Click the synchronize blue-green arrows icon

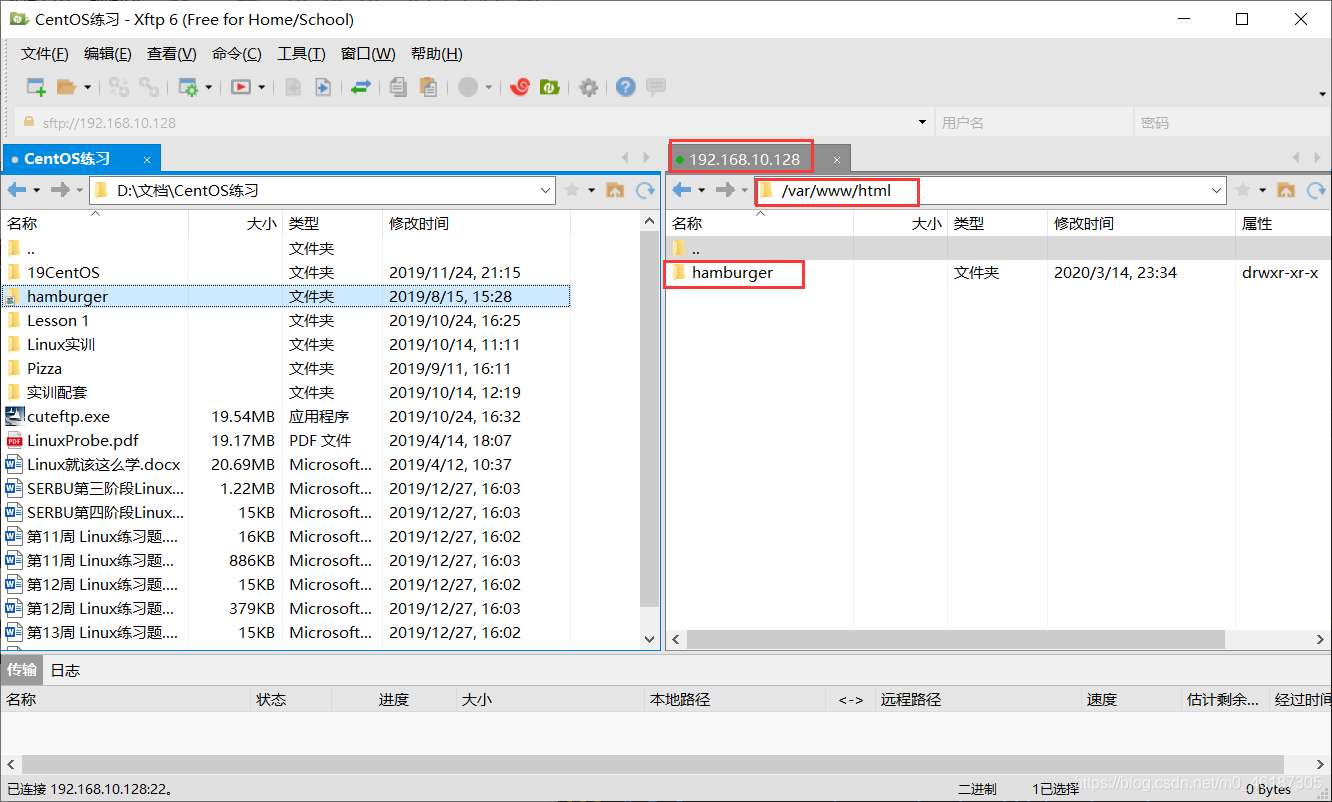[361, 87]
